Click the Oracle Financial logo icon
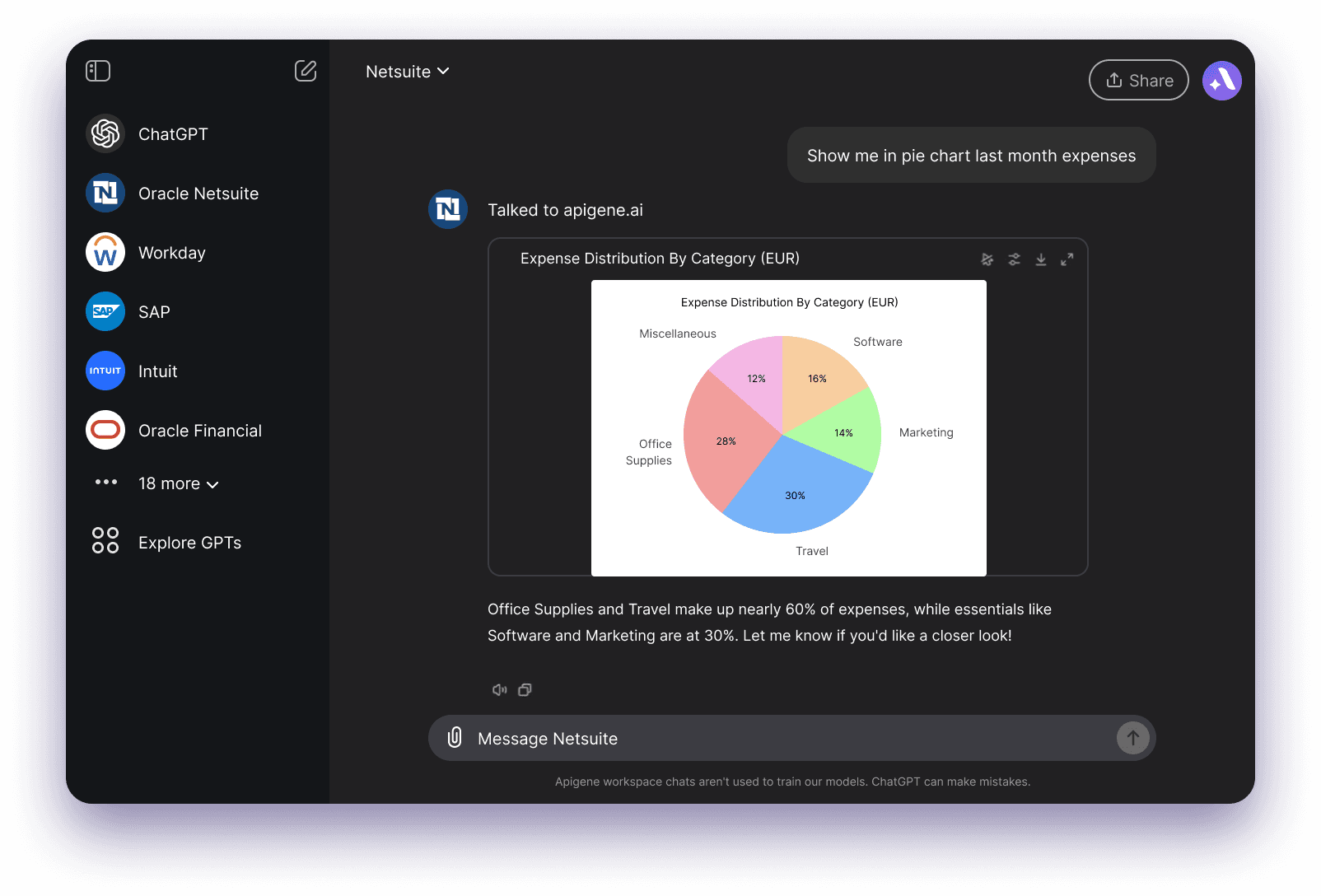 (x=105, y=430)
